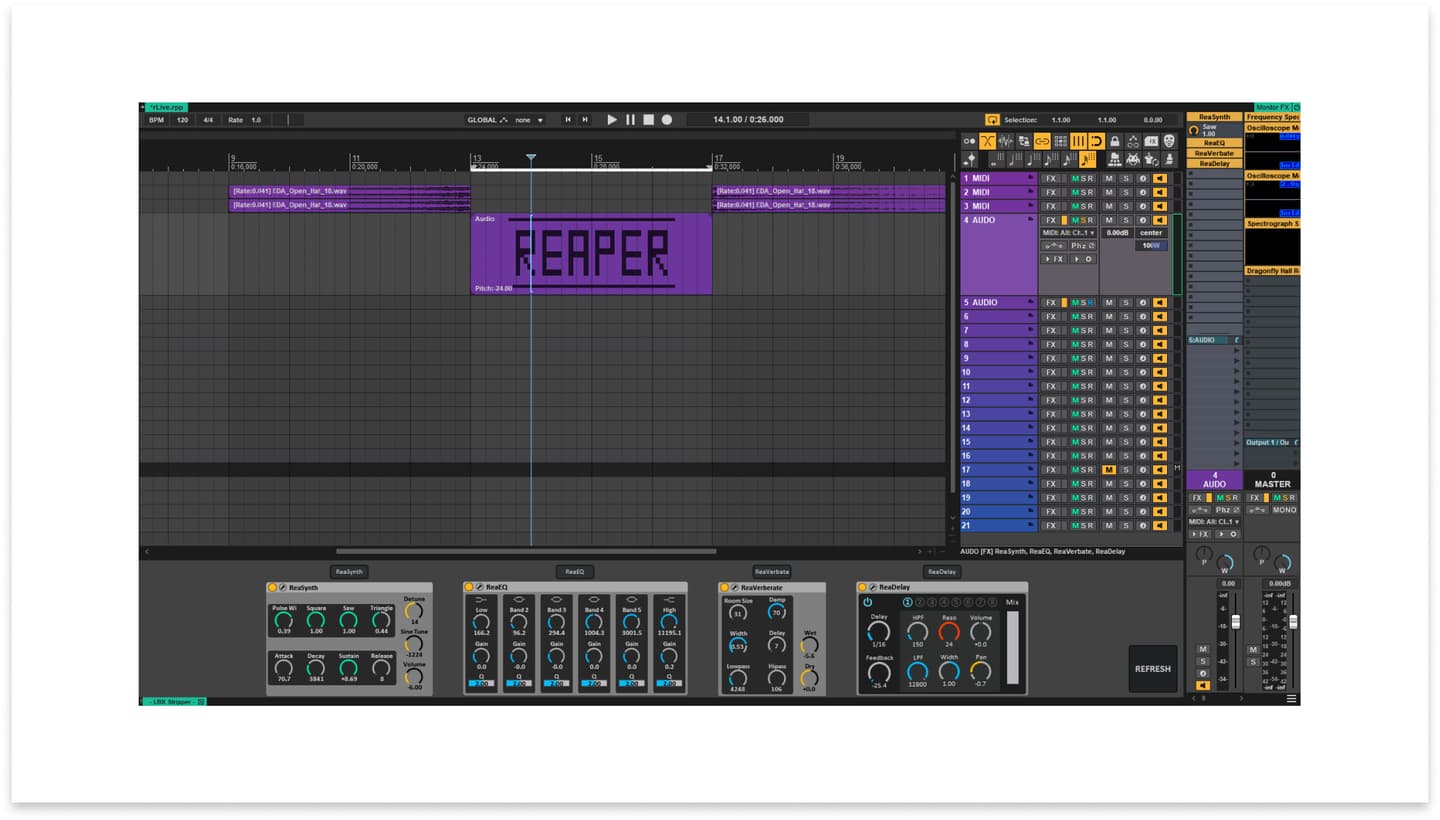Toggle the grid lines toolbar icon

(x=1078, y=141)
